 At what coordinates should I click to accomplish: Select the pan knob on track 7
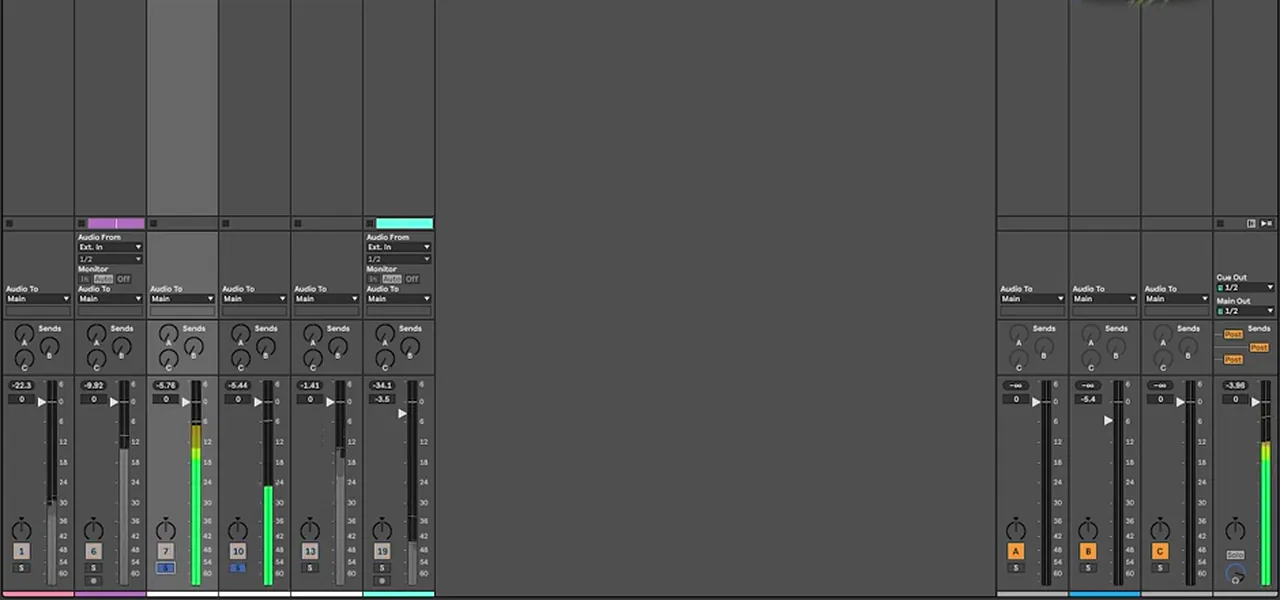[166, 530]
